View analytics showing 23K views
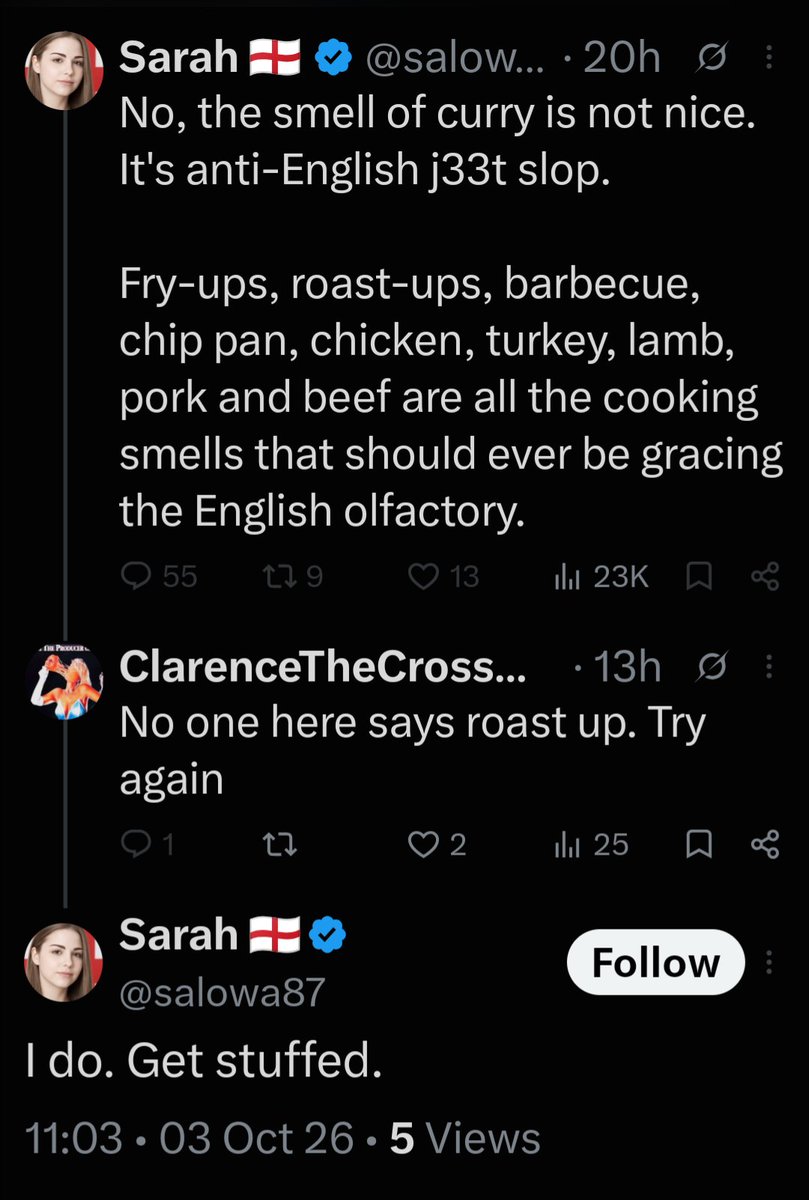This screenshot has width=809, height=1200. [601, 576]
